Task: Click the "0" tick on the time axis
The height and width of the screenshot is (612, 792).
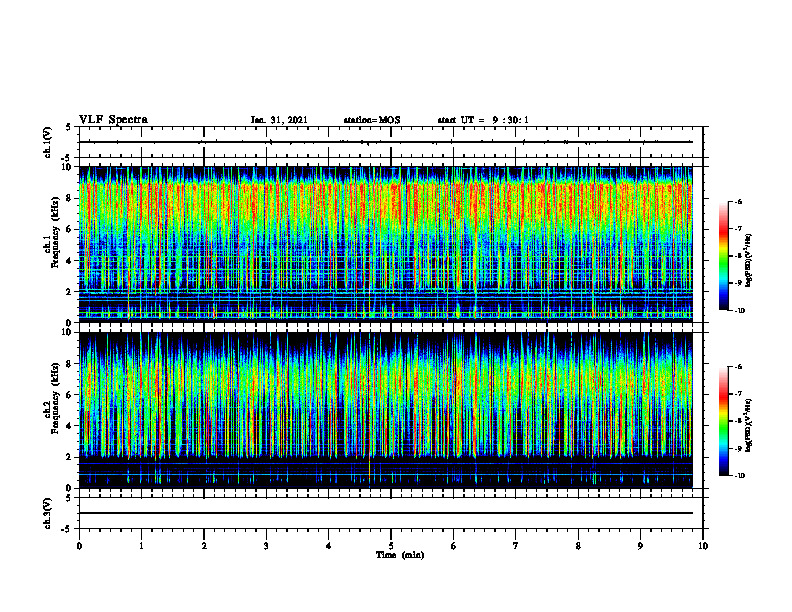Action: 79,546
